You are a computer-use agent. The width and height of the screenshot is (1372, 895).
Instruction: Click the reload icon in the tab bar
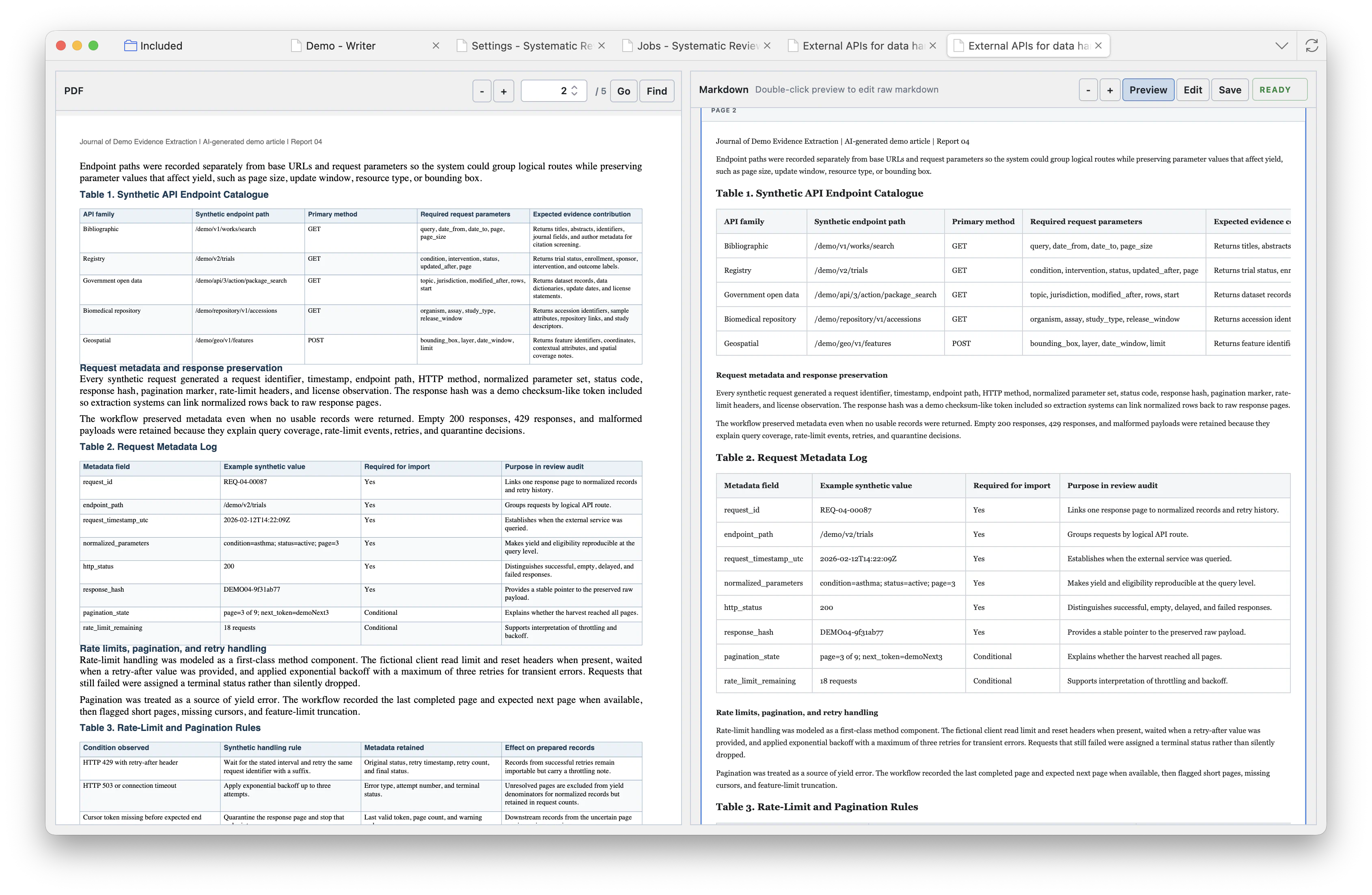tap(1312, 45)
